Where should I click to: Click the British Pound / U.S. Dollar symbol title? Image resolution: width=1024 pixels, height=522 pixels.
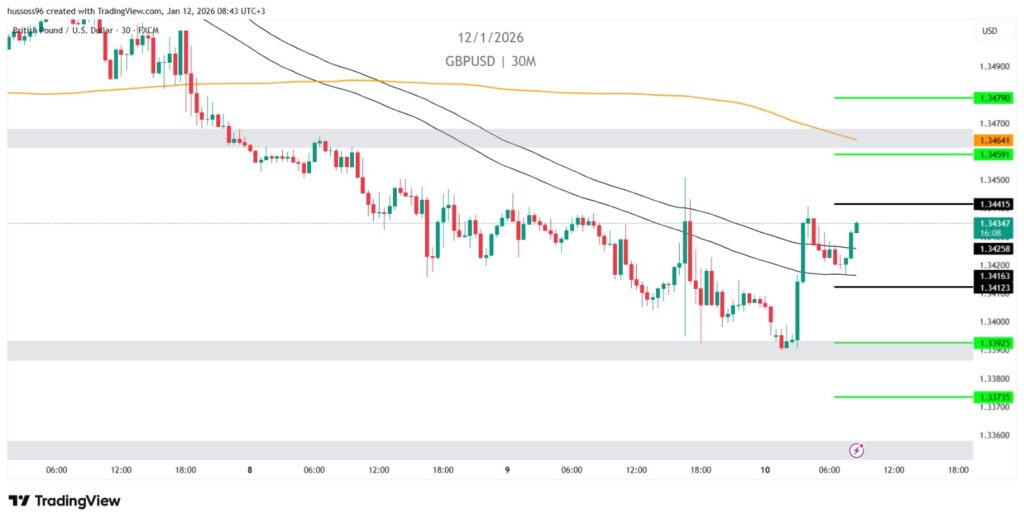tap(61, 31)
